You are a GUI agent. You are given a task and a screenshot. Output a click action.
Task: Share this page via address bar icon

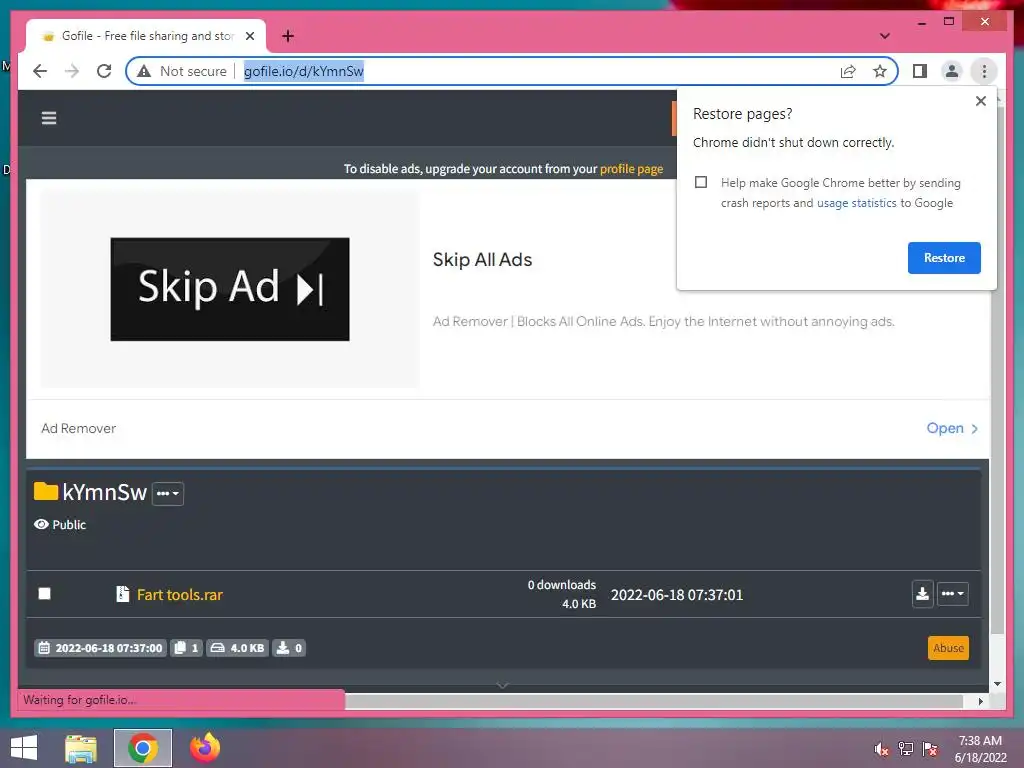coord(848,71)
